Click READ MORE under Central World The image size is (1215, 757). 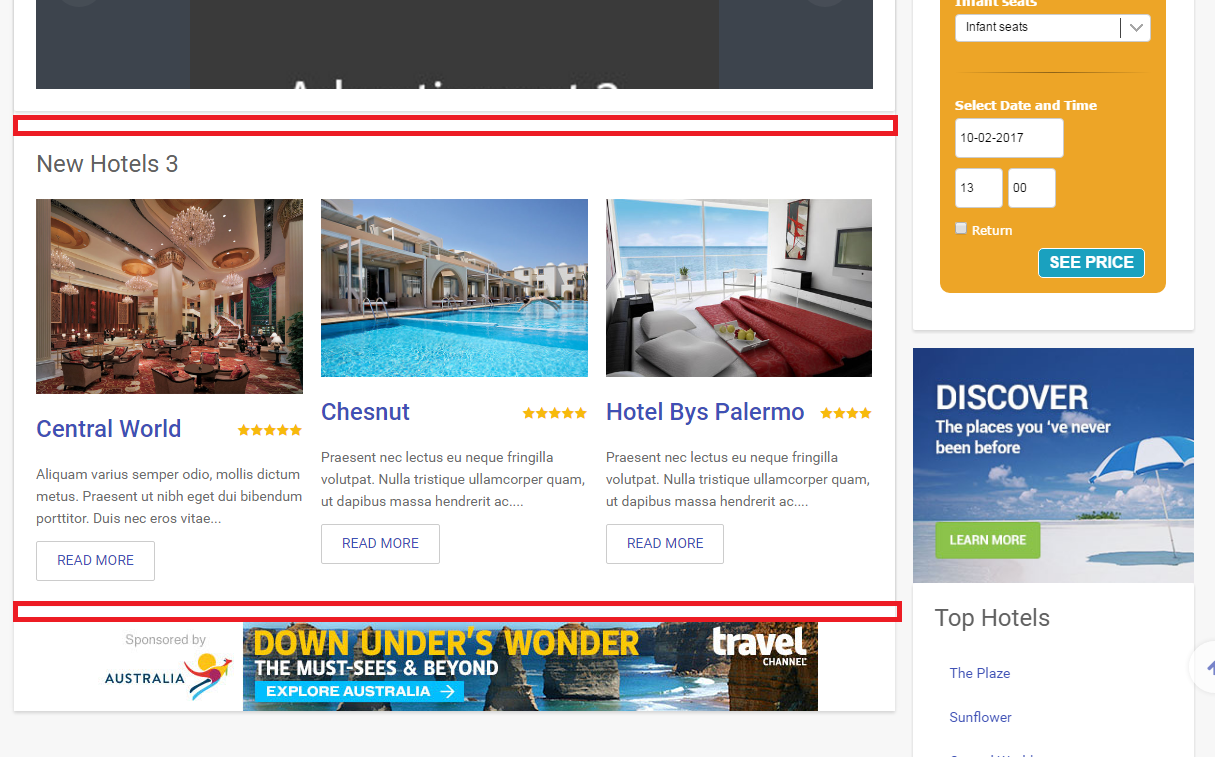pyautogui.click(x=95, y=560)
